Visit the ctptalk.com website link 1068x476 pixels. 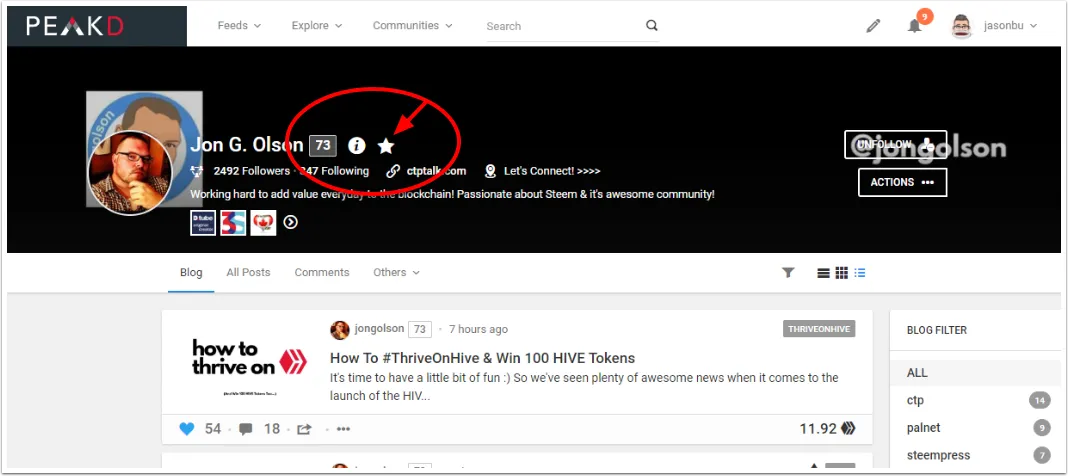coord(437,171)
